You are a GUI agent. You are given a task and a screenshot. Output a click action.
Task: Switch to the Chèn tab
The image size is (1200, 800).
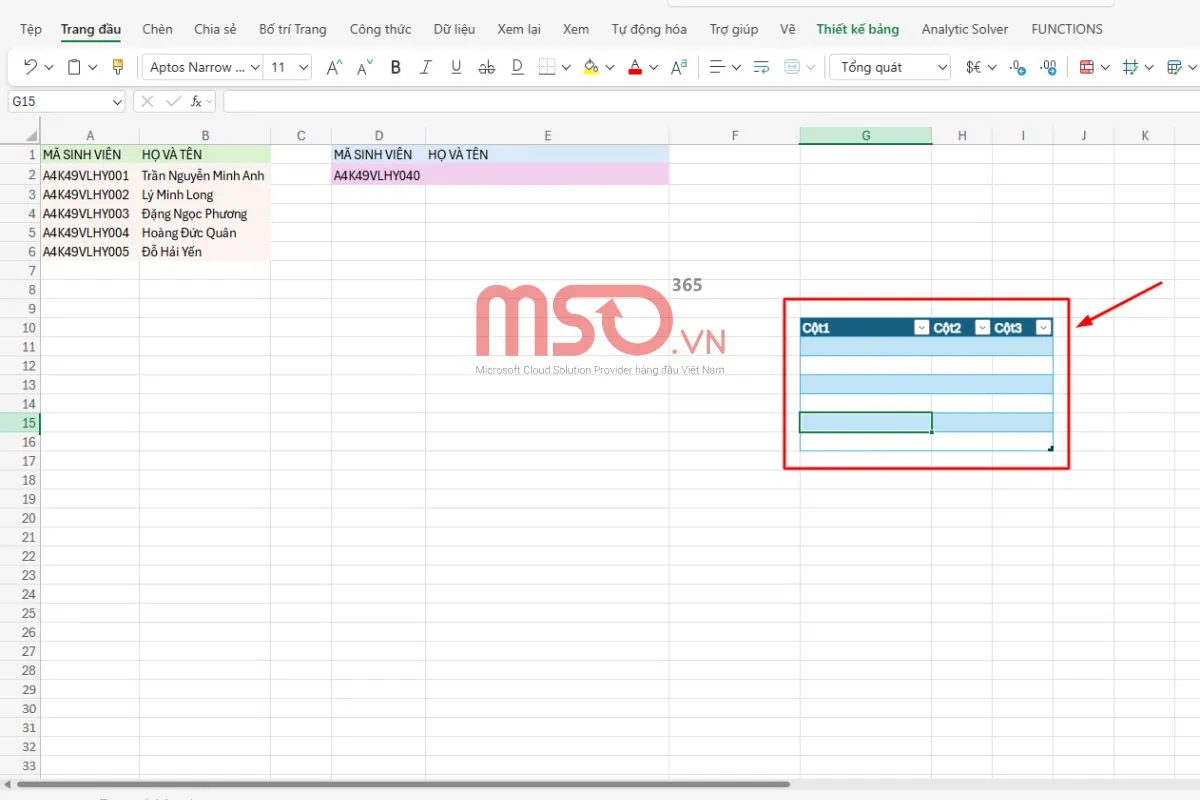tap(157, 29)
